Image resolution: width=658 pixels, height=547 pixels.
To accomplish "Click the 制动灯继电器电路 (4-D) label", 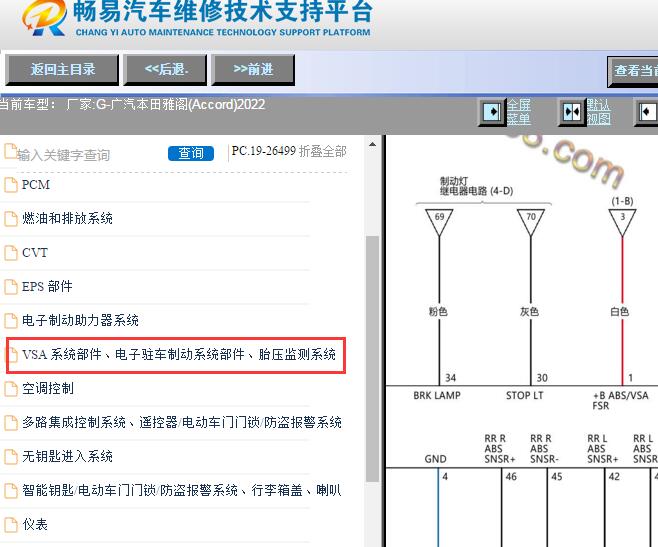I will (476, 186).
